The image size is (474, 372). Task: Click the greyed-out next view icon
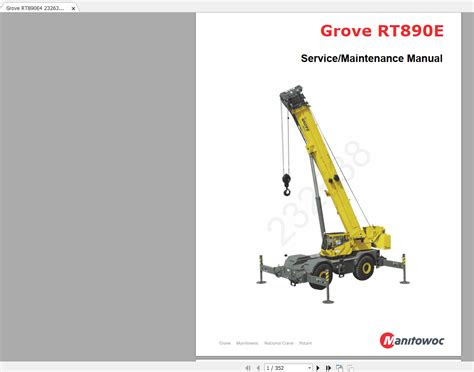click(350, 368)
